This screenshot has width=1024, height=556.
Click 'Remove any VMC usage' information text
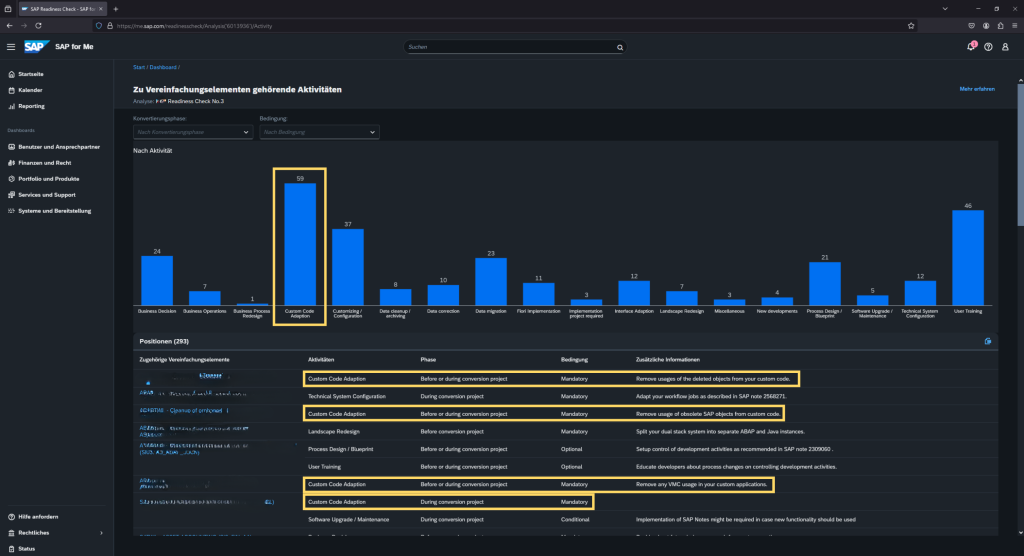(x=701, y=485)
